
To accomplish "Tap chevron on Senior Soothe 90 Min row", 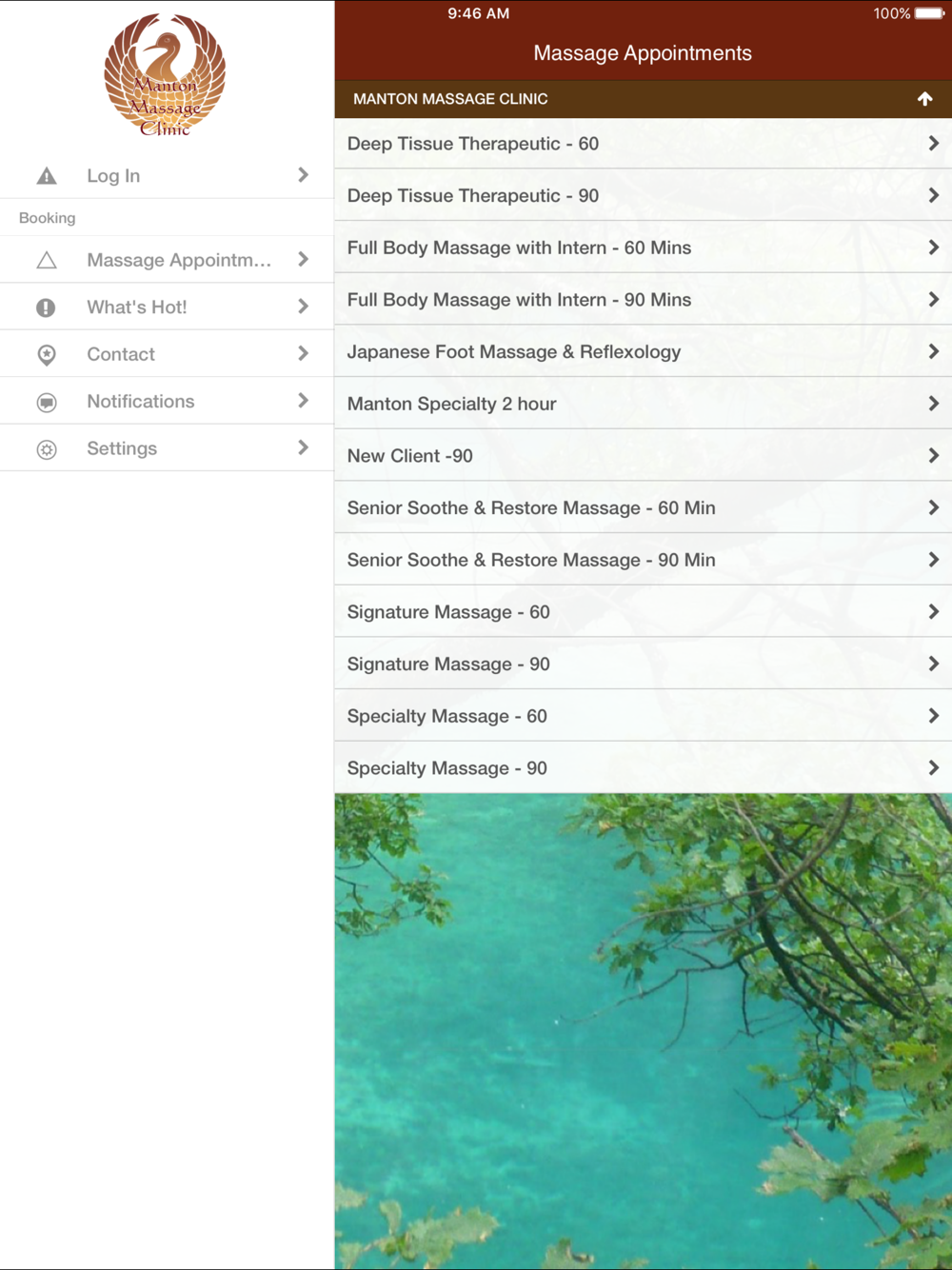I will 933,560.
